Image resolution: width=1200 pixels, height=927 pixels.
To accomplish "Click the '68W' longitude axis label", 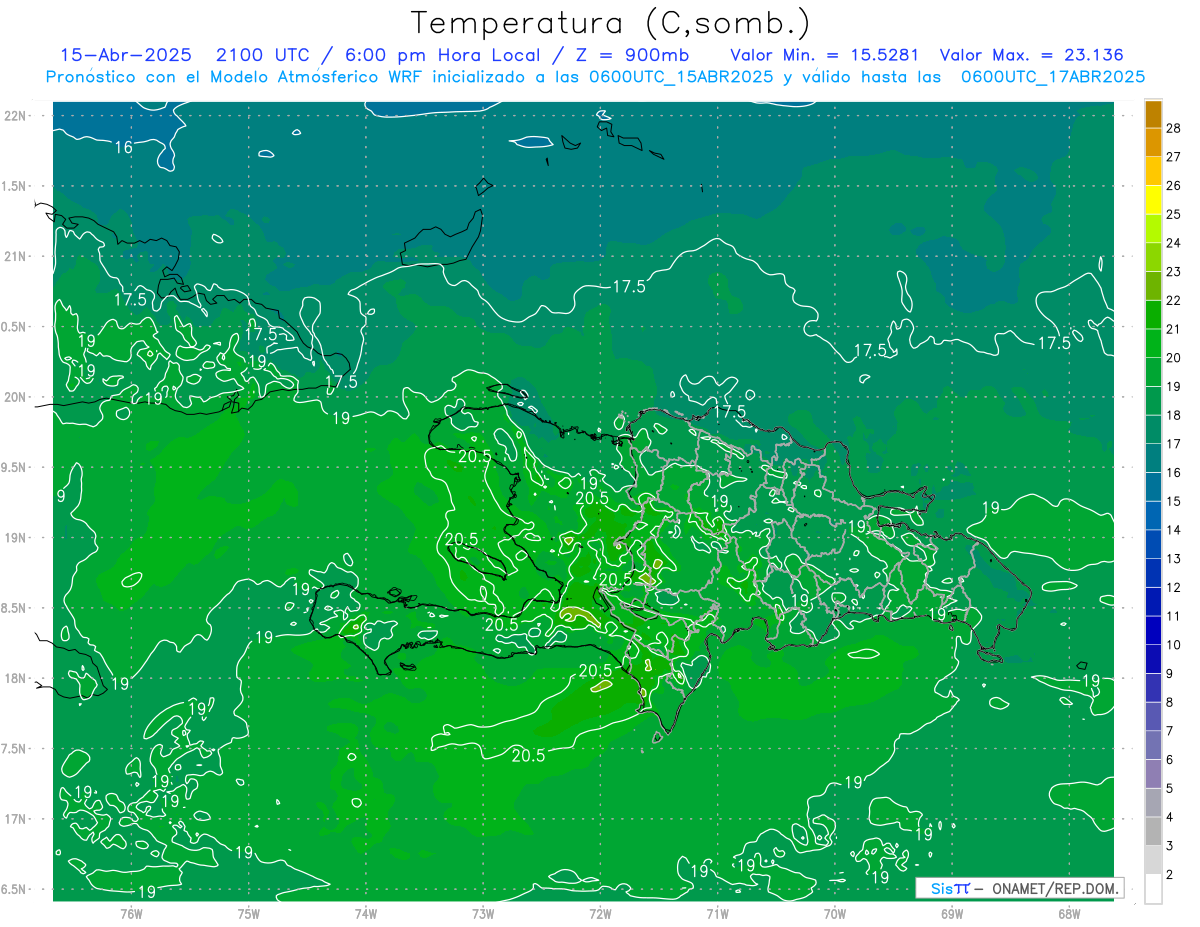I will point(1069,913).
